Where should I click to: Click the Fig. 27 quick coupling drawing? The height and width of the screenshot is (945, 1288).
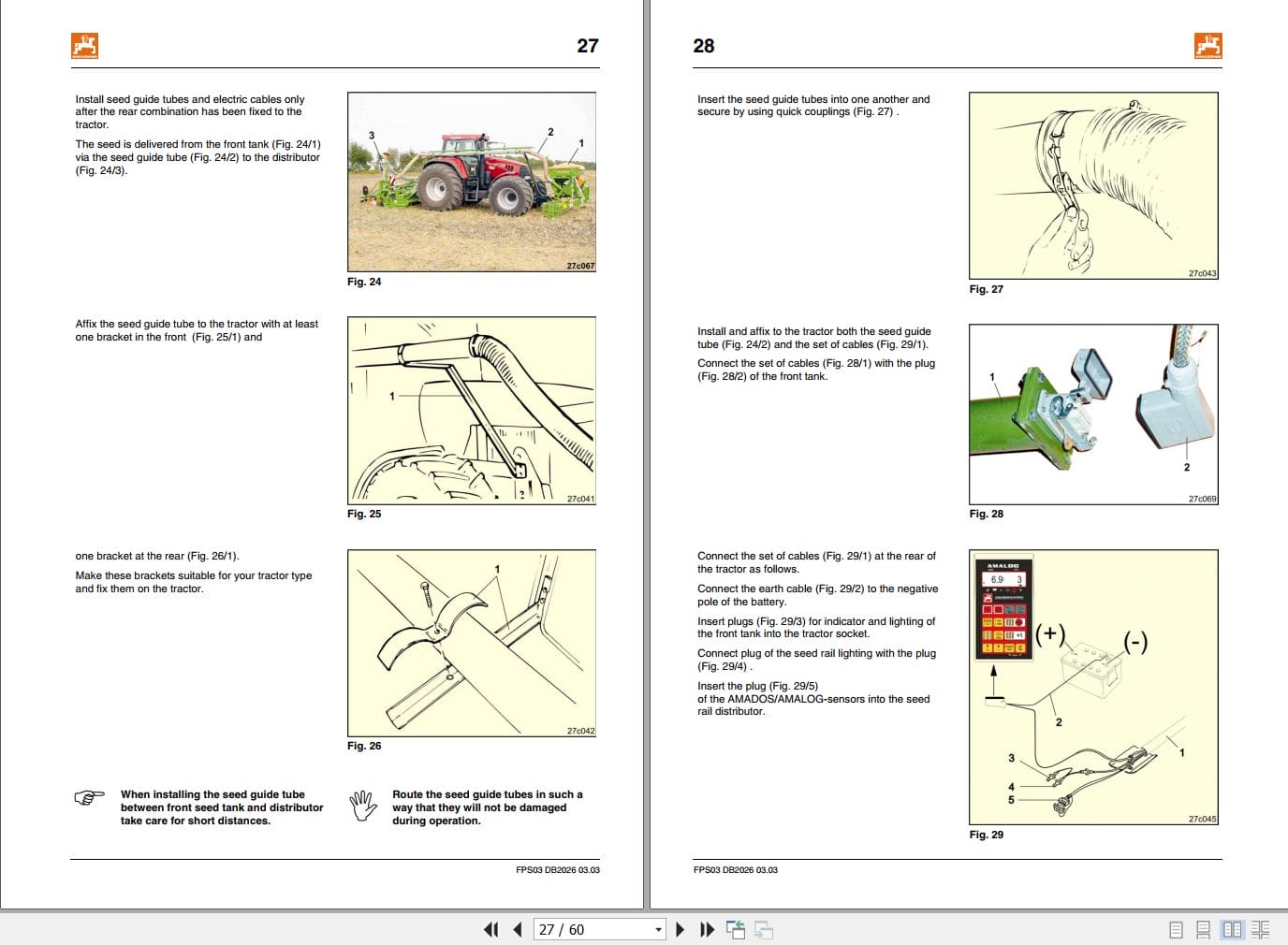click(1093, 185)
